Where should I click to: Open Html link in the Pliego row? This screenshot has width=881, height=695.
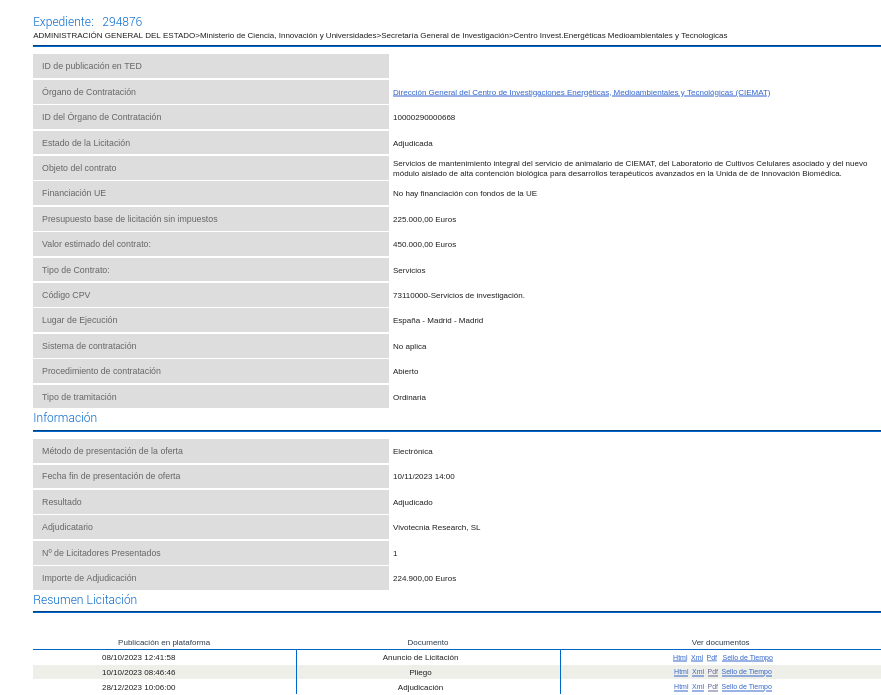[680, 671]
